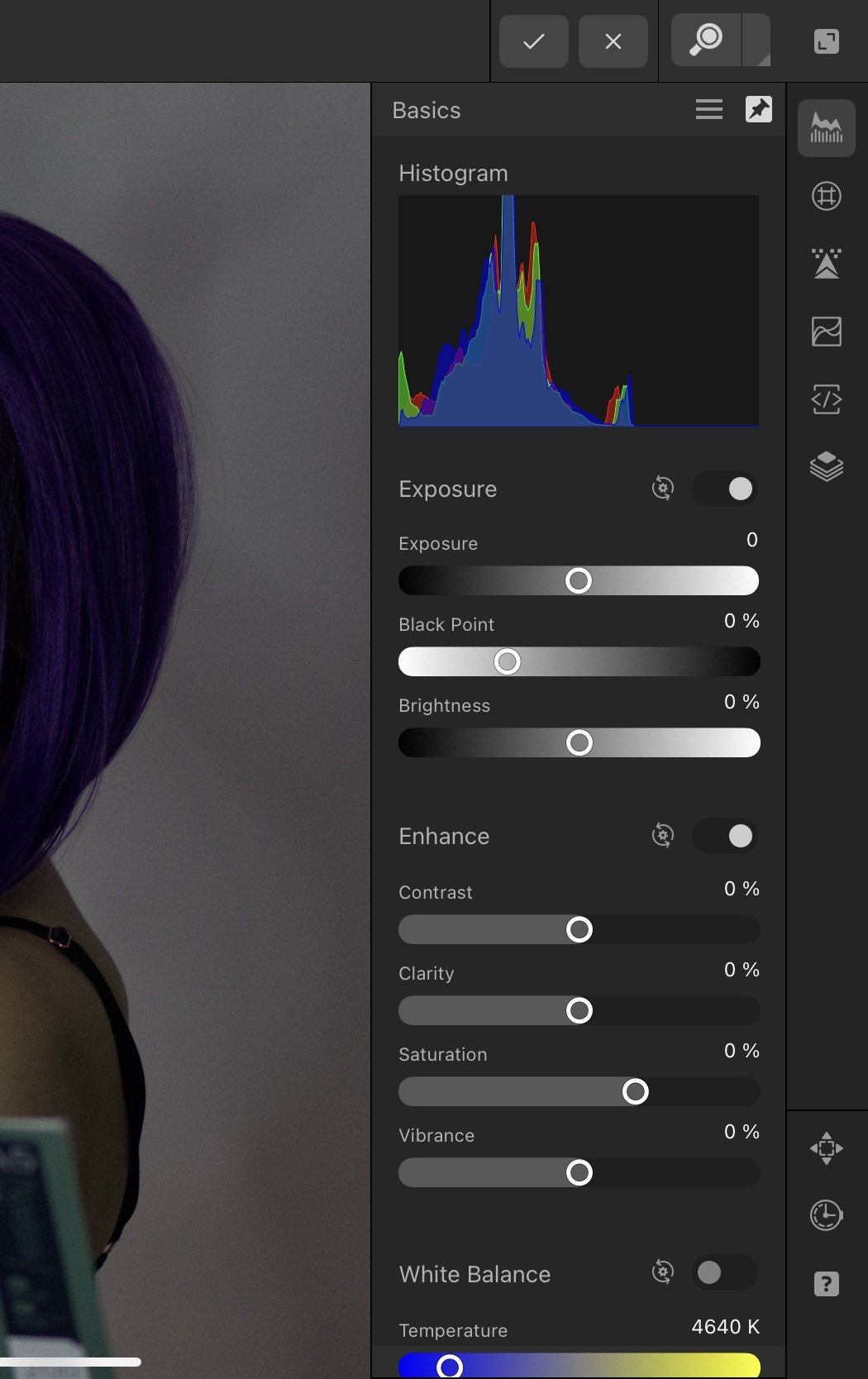
Task: Pin the Basics panel
Action: click(x=759, y=109)
